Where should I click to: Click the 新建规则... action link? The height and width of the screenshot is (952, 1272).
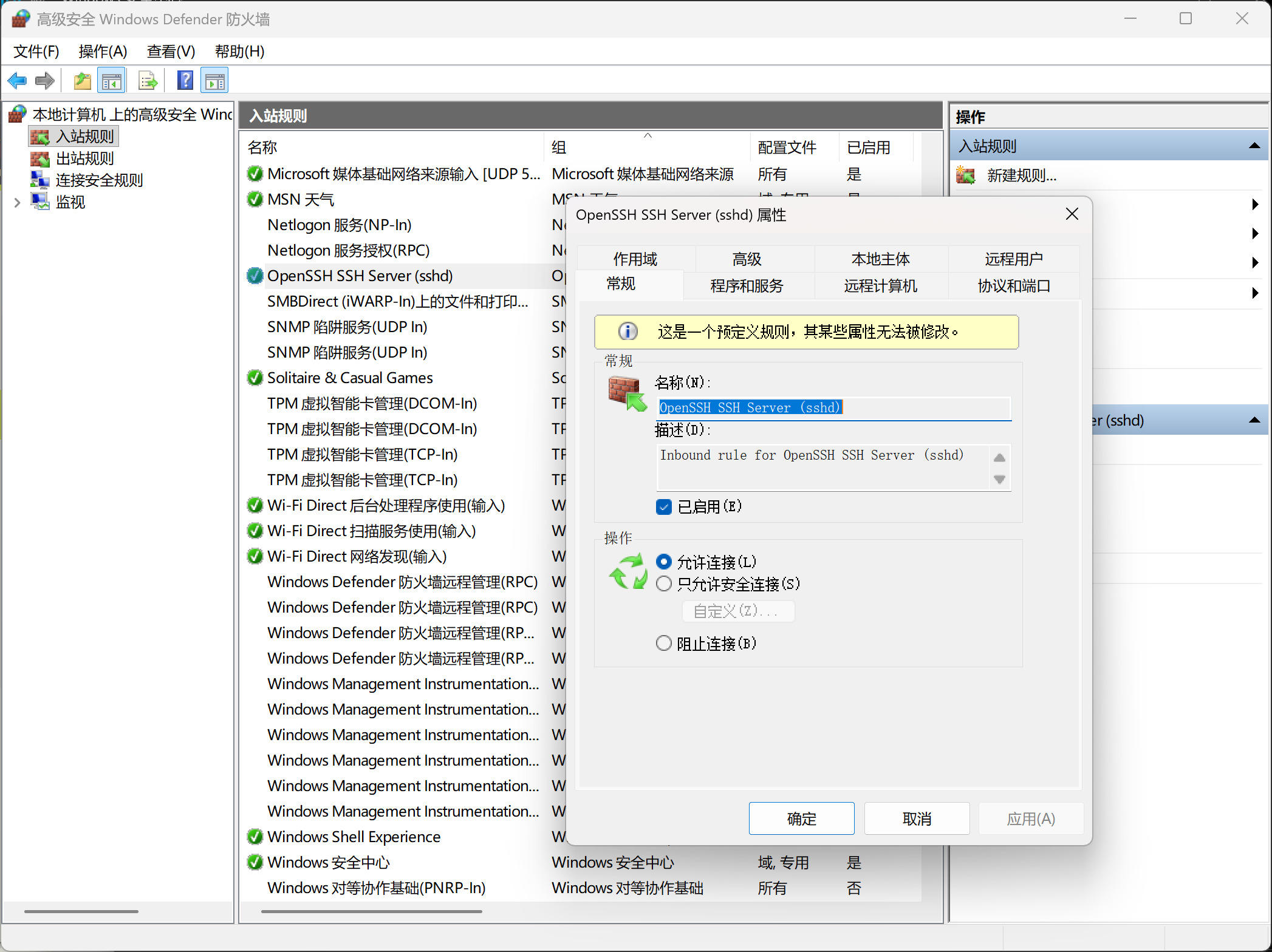1022,175
